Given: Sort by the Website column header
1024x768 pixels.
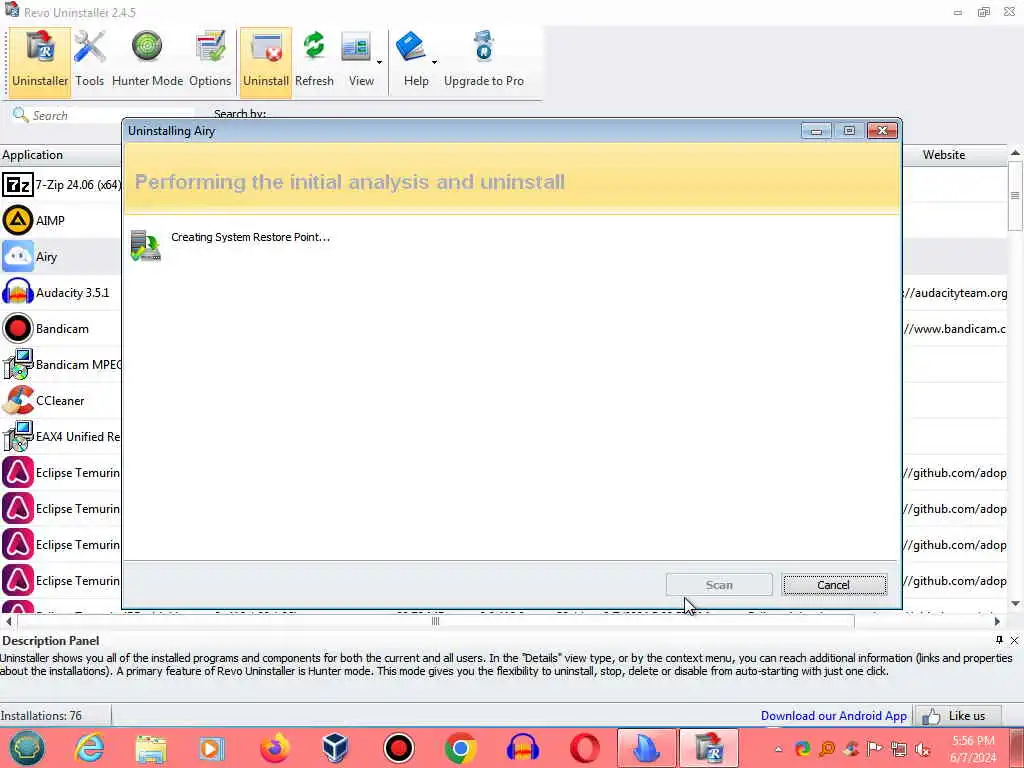Looking at the screenshot, I should pyautogui.click(x=944, y=155).
